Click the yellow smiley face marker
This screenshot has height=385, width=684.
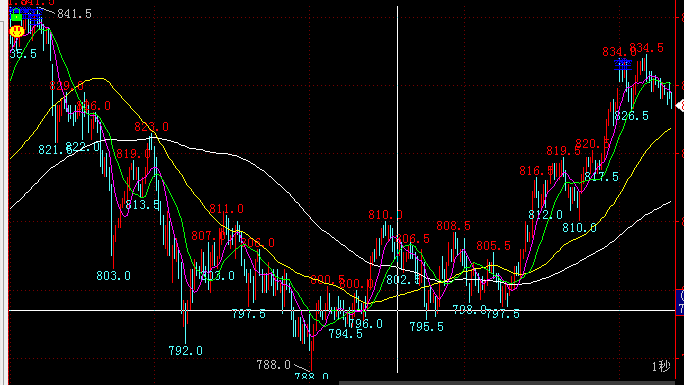(17, 31)
